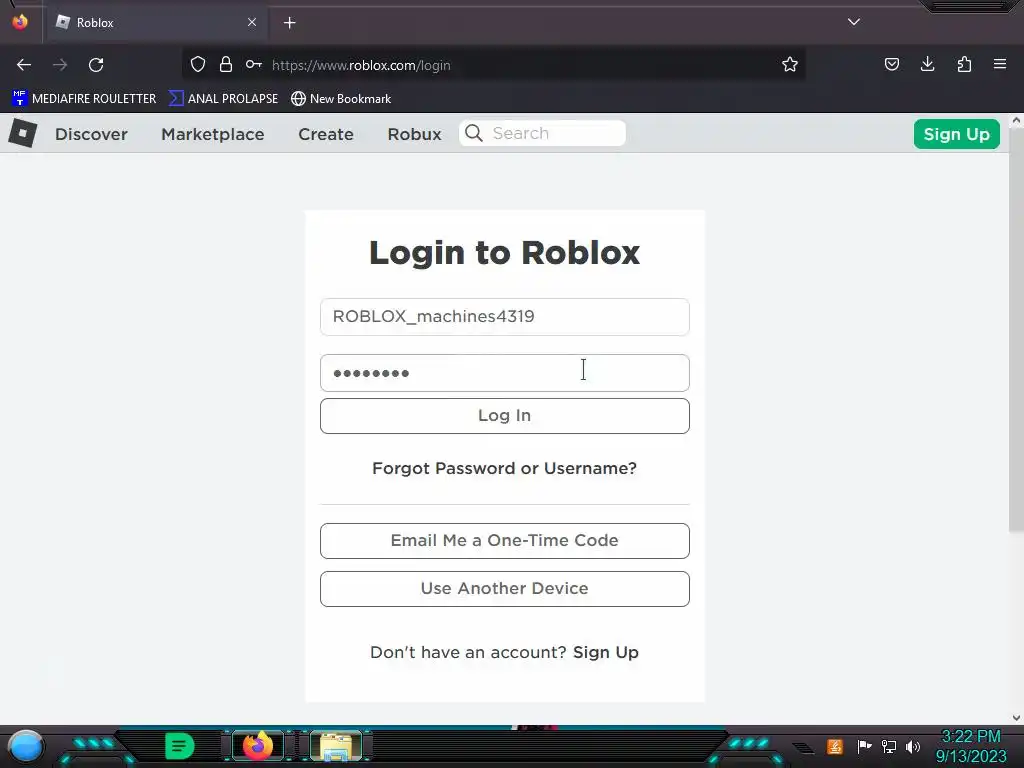The height and width of the screenshot is (768, 1024).
Task: Focus the username field ROBLOX_machines4319
Action: click(505, 317)
